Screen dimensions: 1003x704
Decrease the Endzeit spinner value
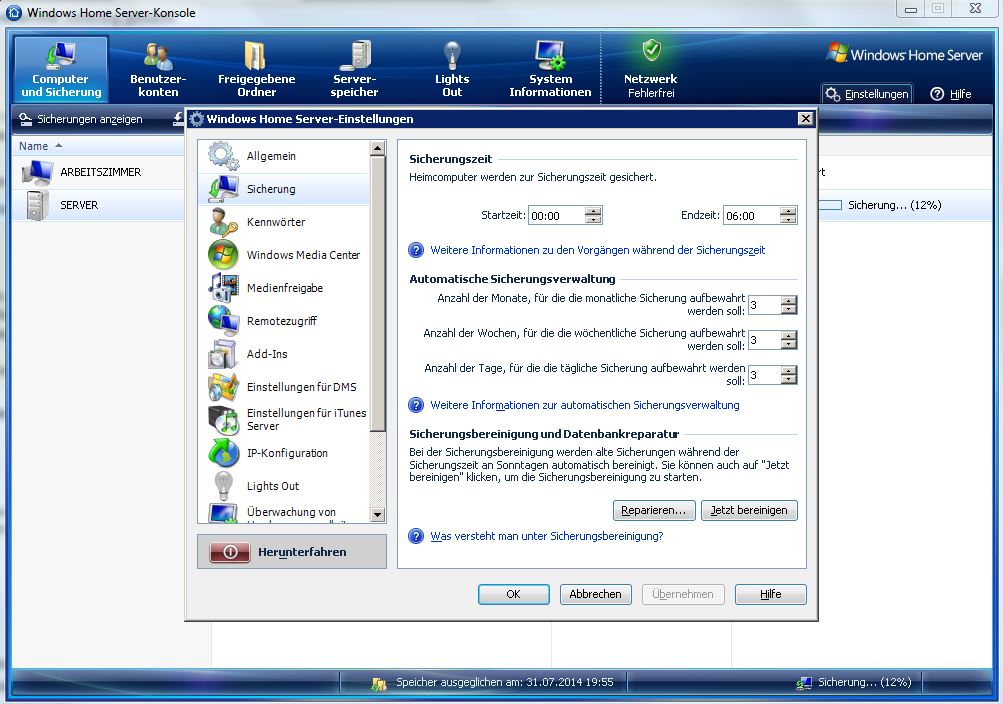tap(789, 220)
